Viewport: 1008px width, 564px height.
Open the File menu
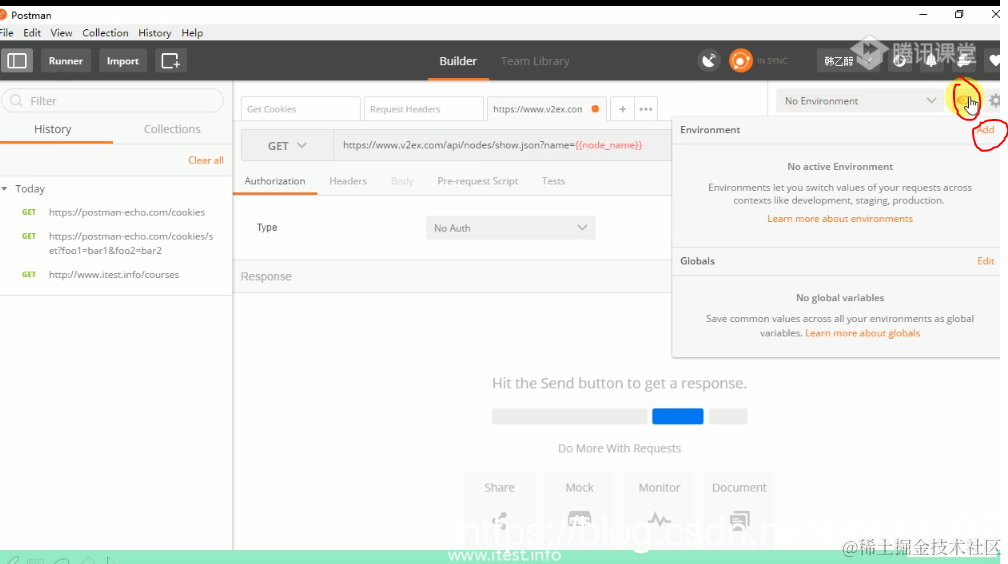(x=6, y=33)
